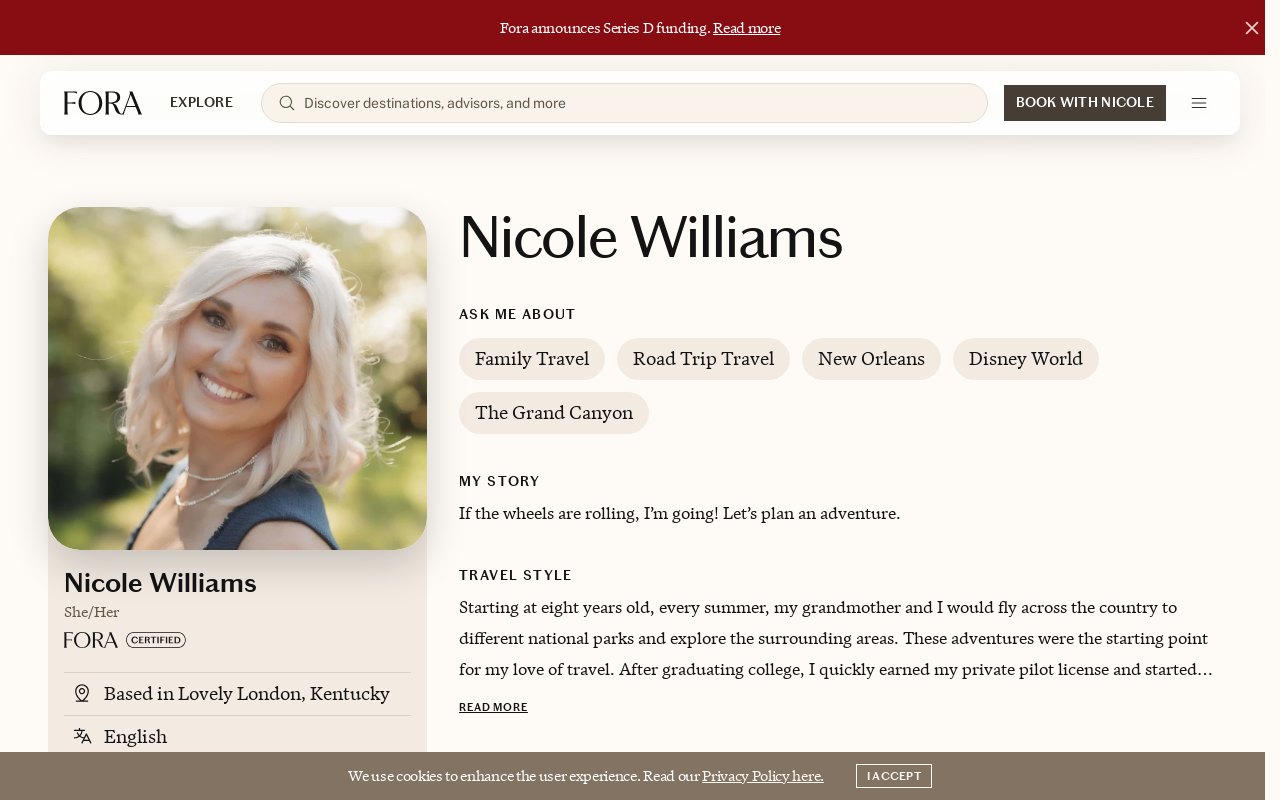Click Nicole Williams profile photo
The height and width of the screenshot is (800, 1280).
coord(237,378)
